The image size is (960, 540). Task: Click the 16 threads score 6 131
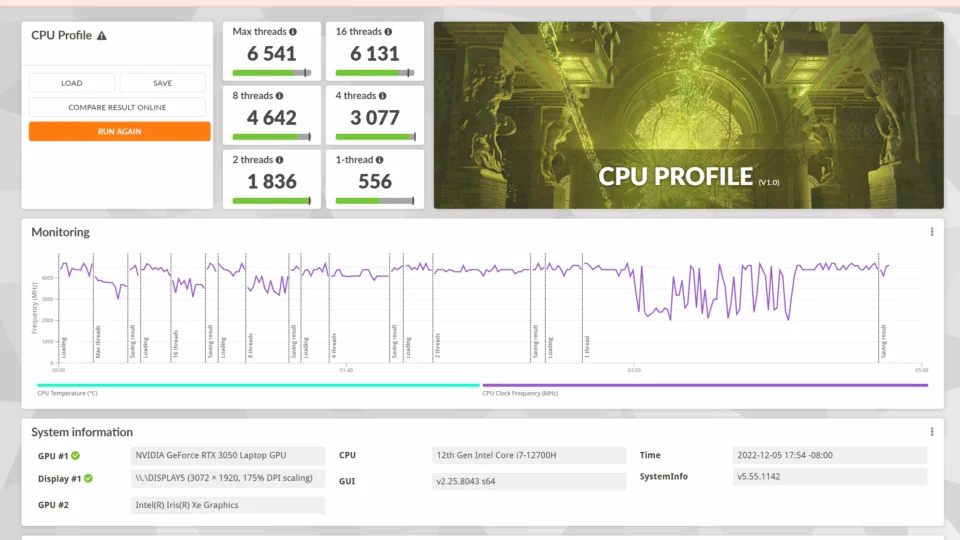pos(375,54)
